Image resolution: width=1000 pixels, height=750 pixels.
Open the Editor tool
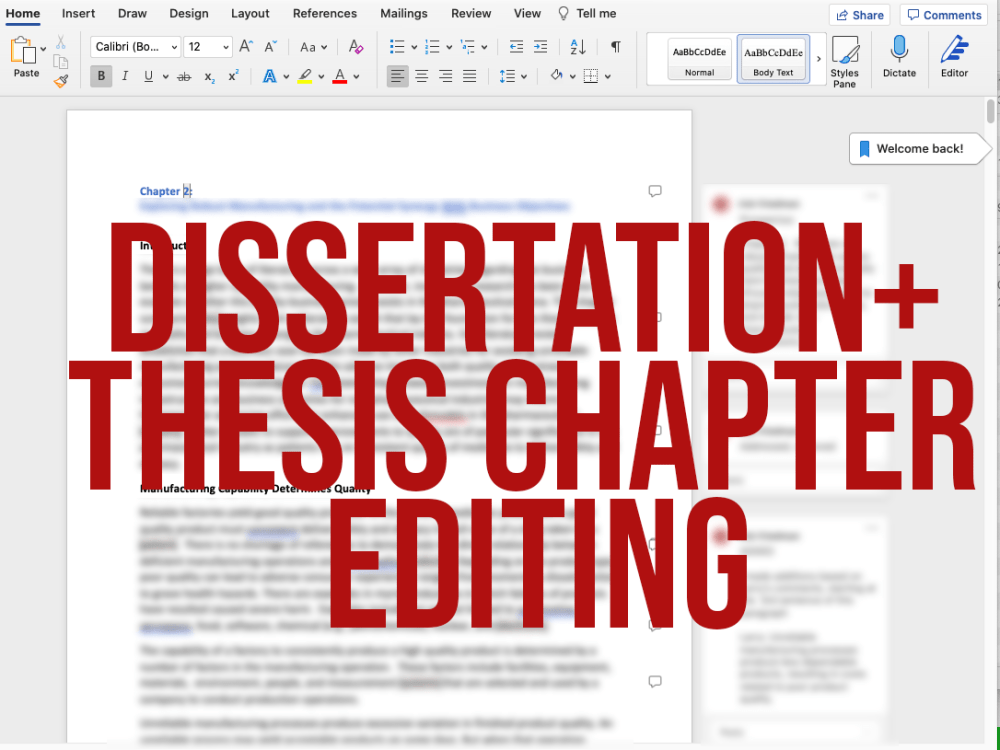coord(954,56)
